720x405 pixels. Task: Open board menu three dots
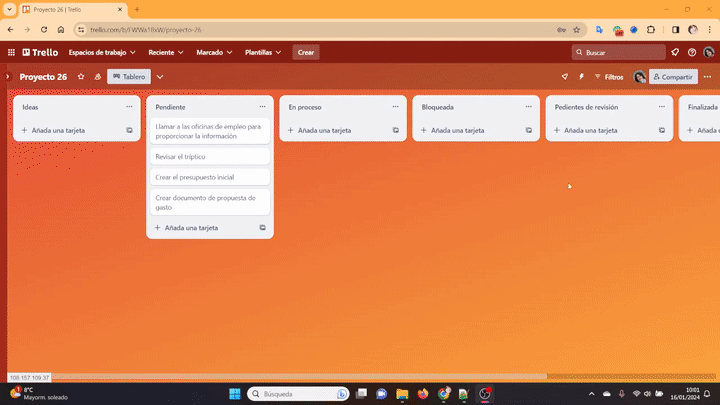coord(708,77)
